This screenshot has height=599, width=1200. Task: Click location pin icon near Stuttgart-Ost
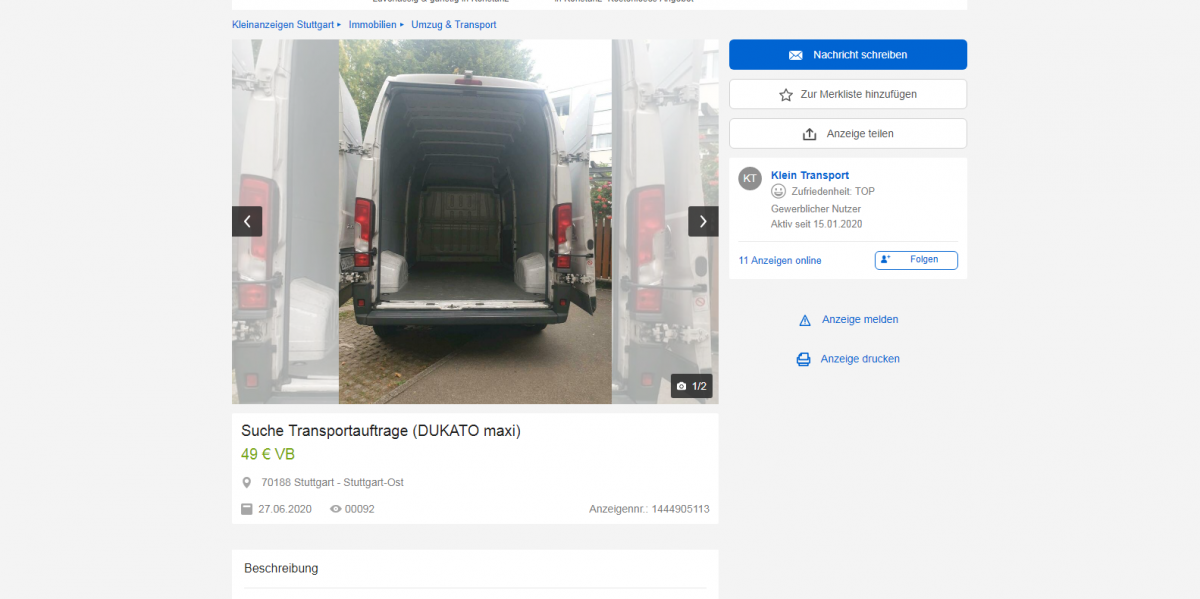click(247, 482)
